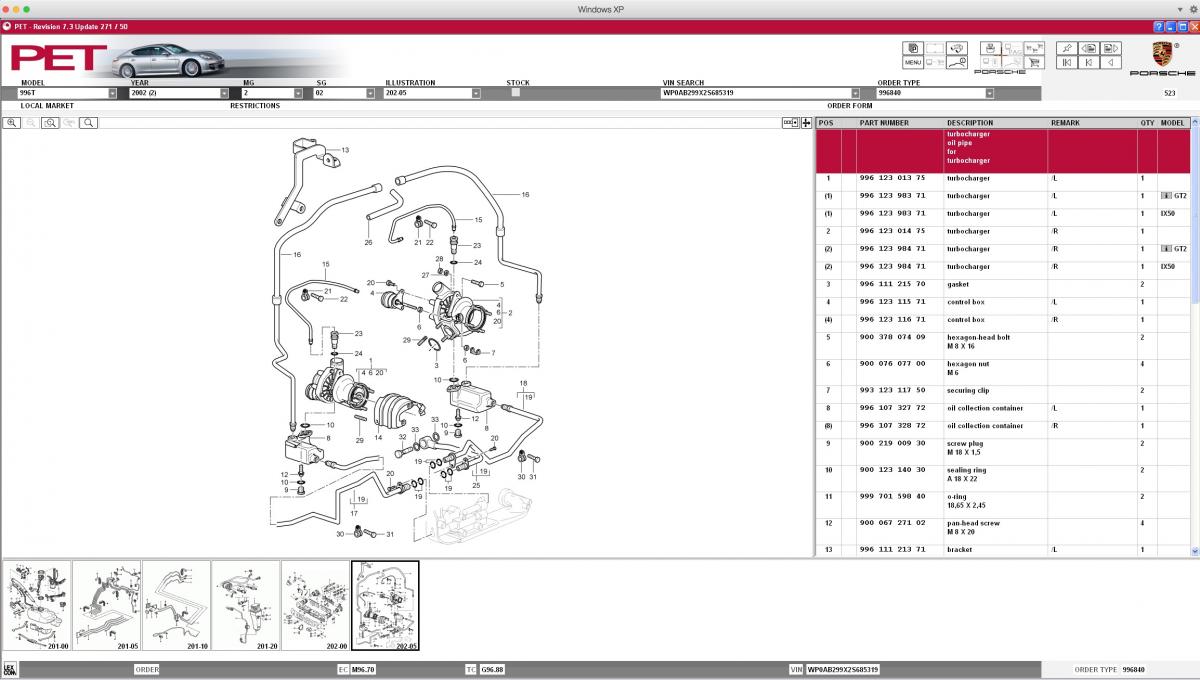Click the cross-arrows pan icon
Viewport: 1200px width, 680px height.
click(807, 123)
